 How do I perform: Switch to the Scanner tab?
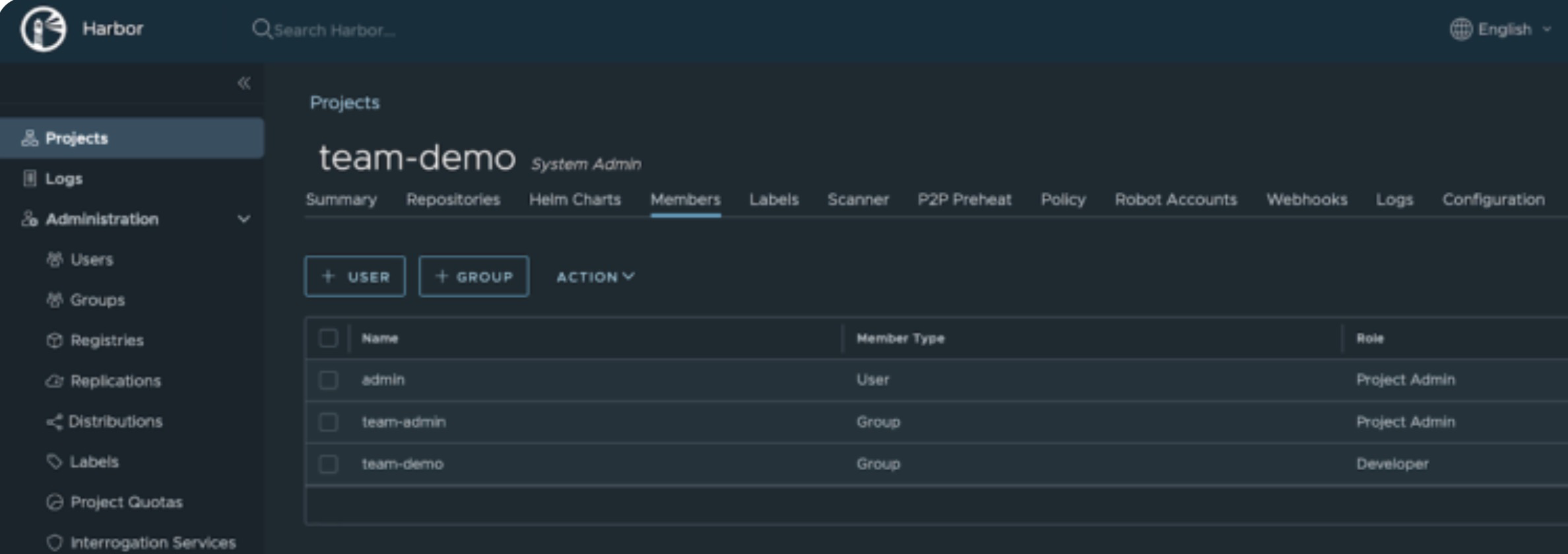click(858, 199)
